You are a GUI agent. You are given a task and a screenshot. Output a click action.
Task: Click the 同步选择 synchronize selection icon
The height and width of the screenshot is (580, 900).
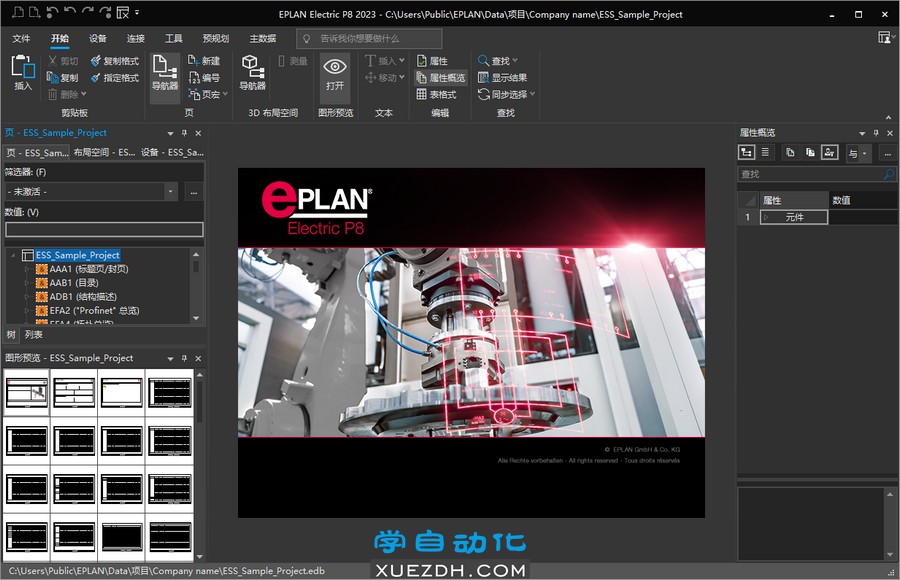tap(483, 94)
